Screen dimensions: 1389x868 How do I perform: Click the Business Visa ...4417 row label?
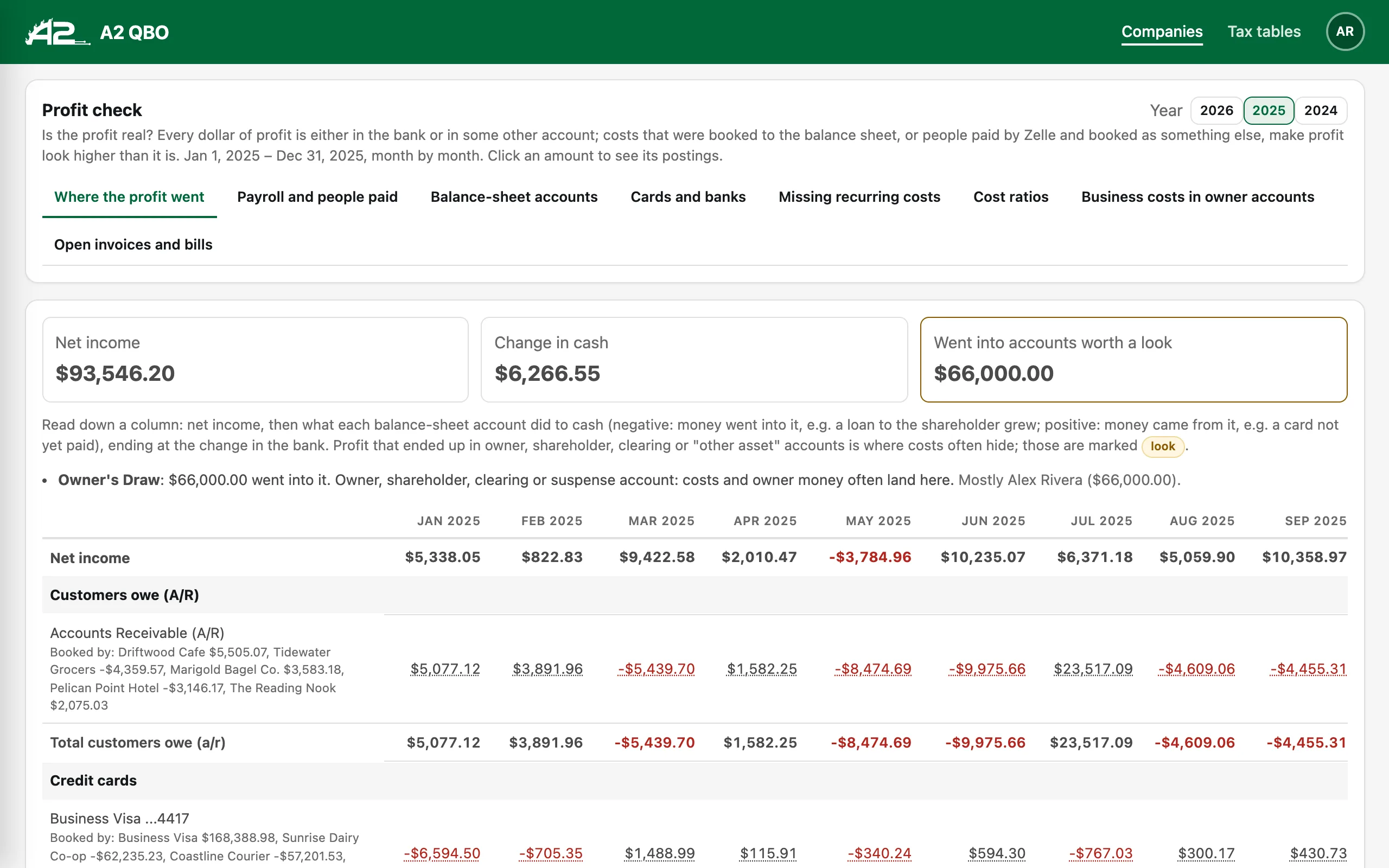(x=119, y=819)
